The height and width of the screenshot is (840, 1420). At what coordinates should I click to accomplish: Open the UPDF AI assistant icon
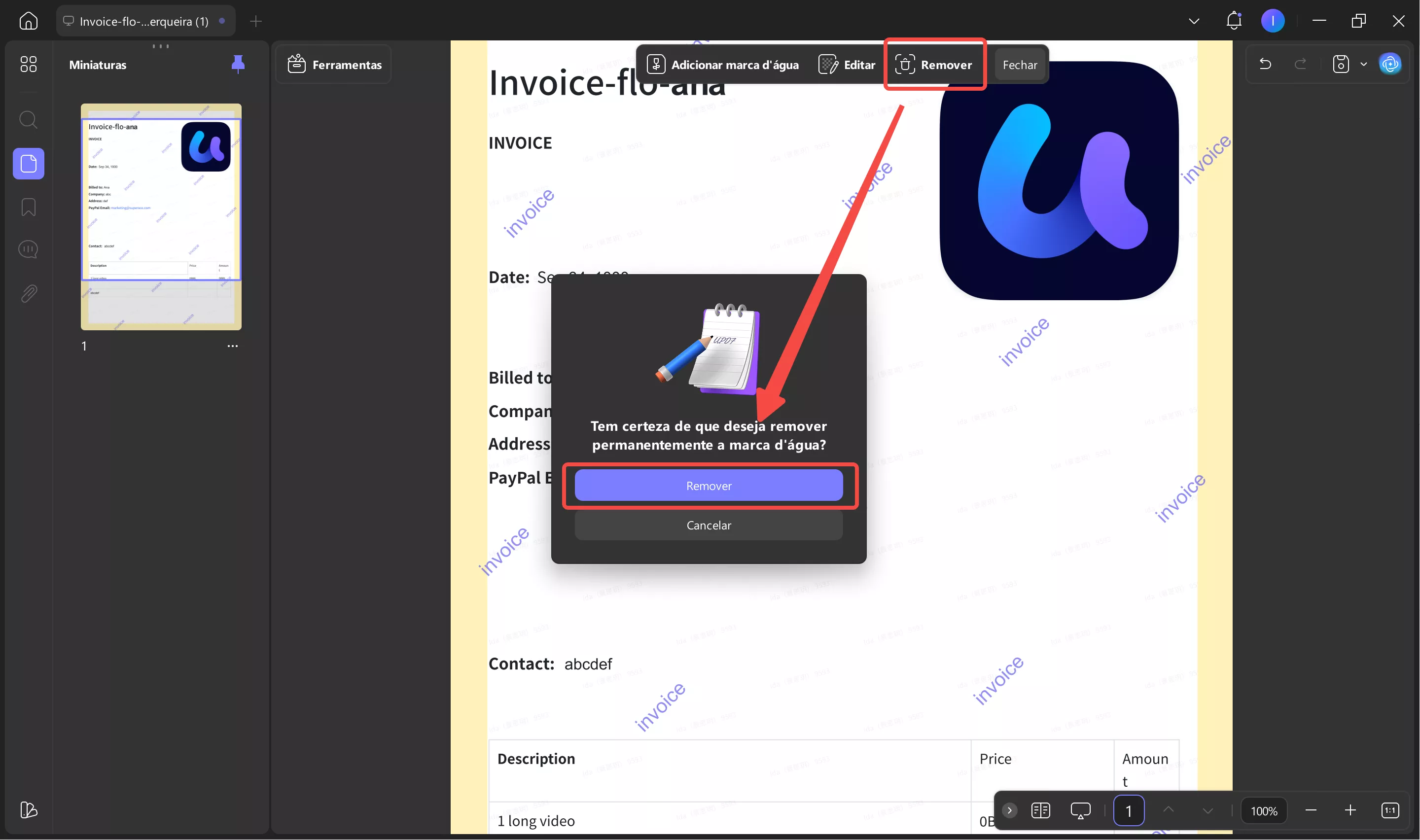(x=1390, y=64)
